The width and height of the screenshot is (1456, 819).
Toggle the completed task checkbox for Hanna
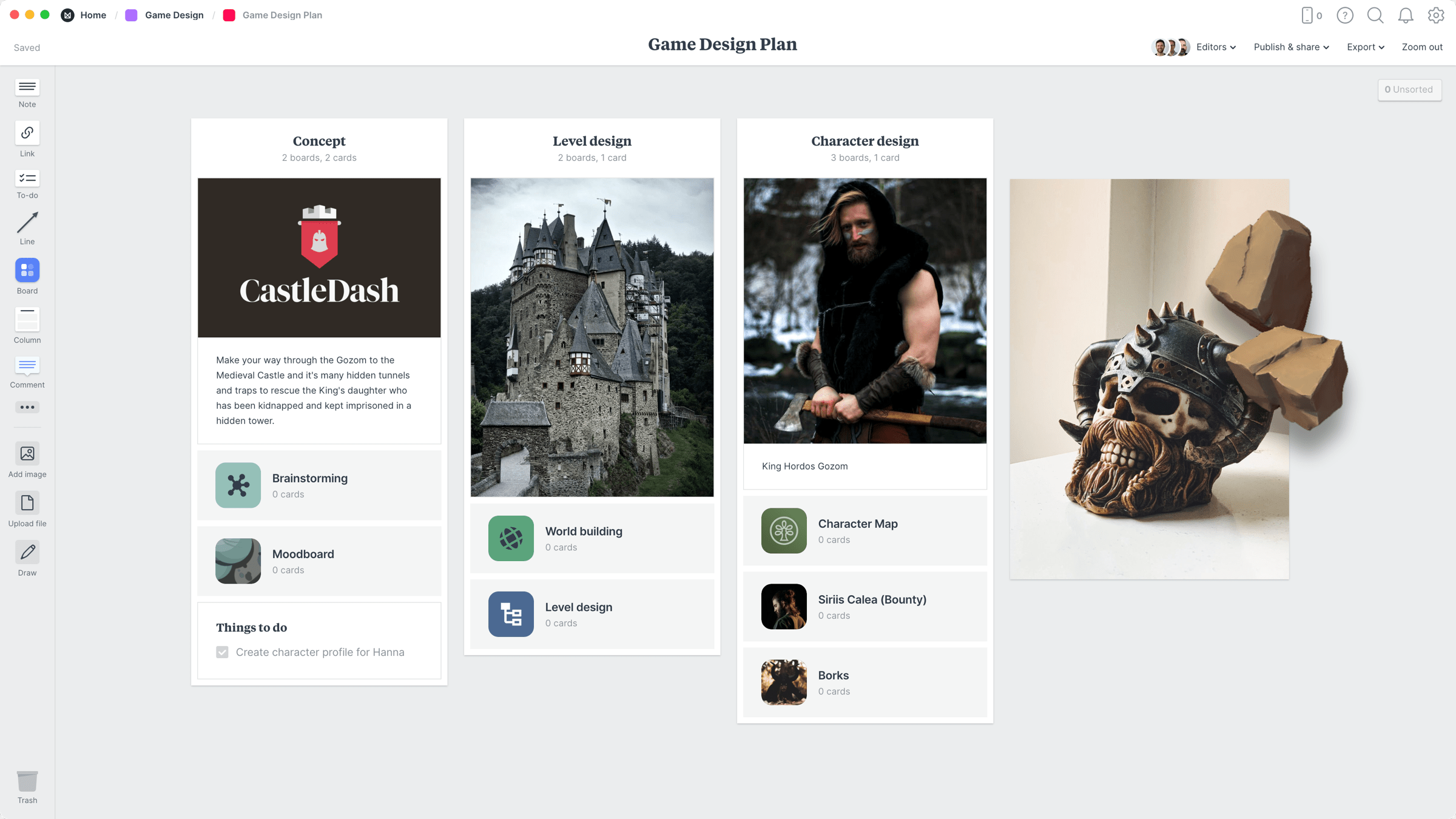pyautogui.click(x=222, y=652)
